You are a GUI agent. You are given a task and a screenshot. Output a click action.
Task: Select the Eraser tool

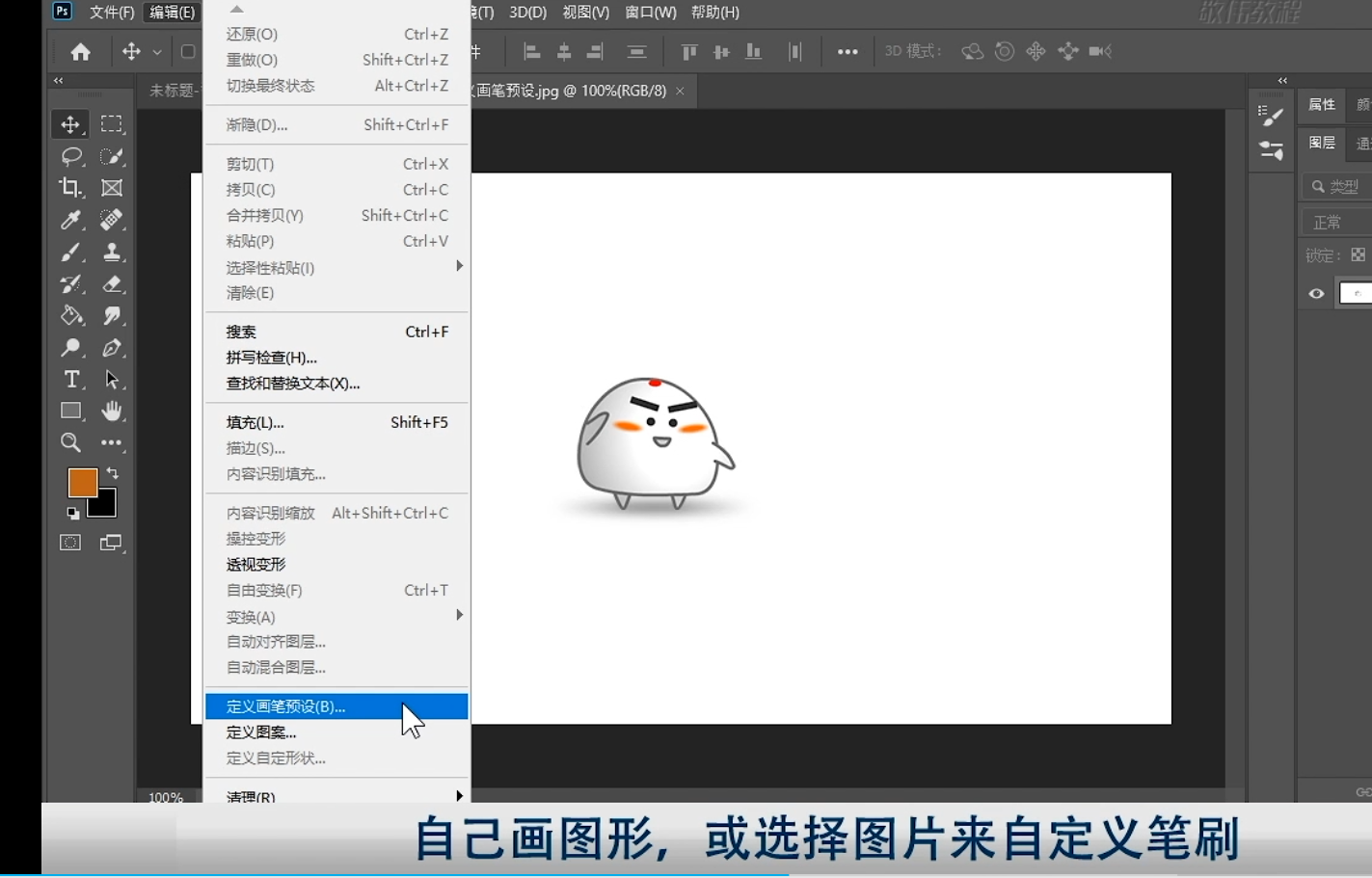[x=112, y=283]
